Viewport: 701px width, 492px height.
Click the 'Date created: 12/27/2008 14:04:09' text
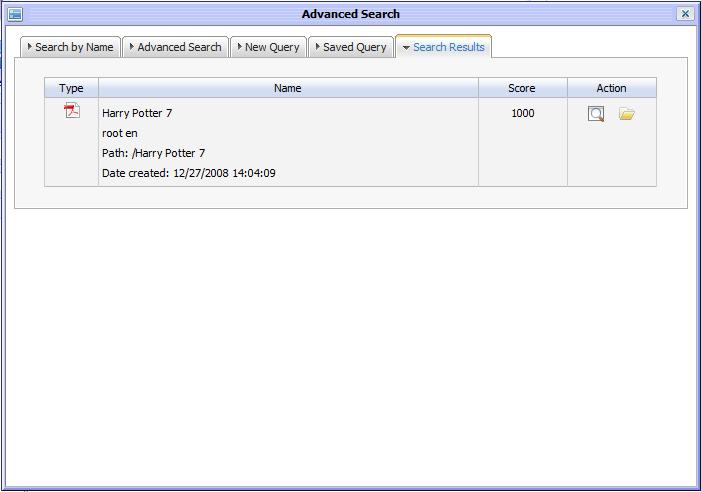[x=189, y=173]
